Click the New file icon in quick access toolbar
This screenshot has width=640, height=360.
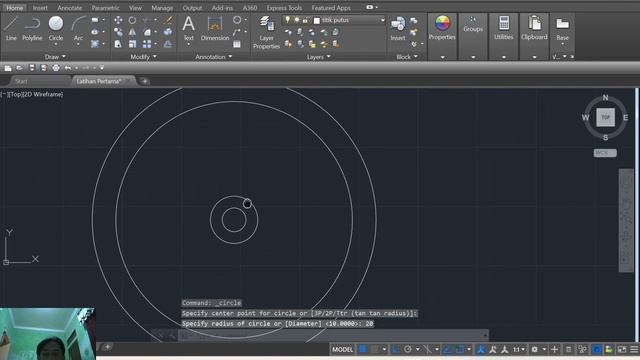pos(8,68)
